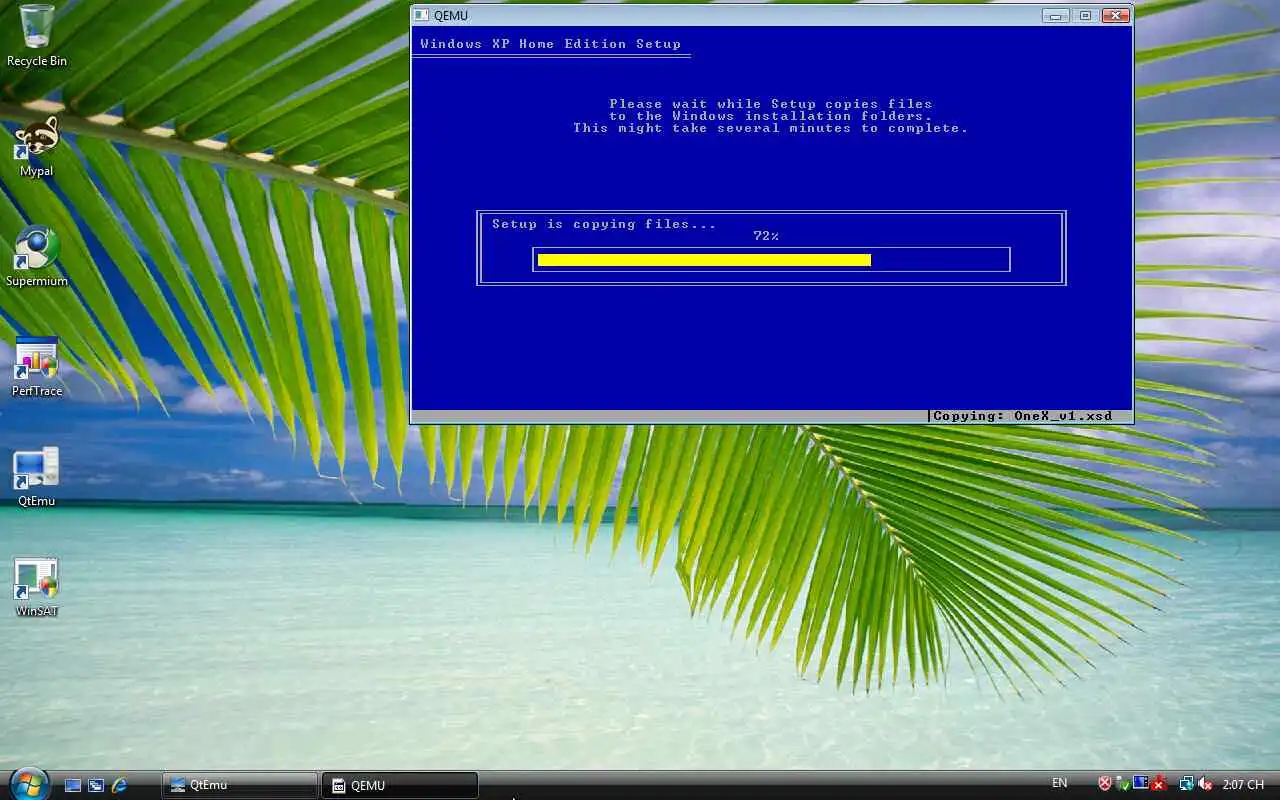This screenshot has width=1280, height=800.
Task: Click the 72% progress text
Action: tap(766, 236)
